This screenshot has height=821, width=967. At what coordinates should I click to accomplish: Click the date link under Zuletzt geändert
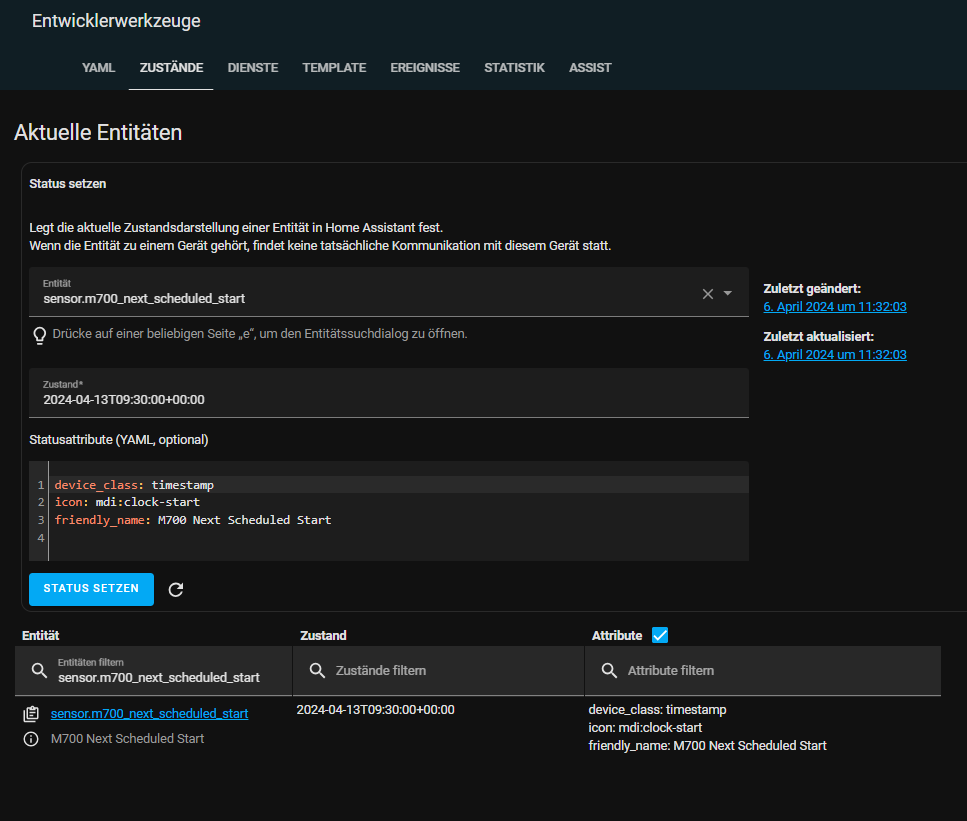(834, 306)
